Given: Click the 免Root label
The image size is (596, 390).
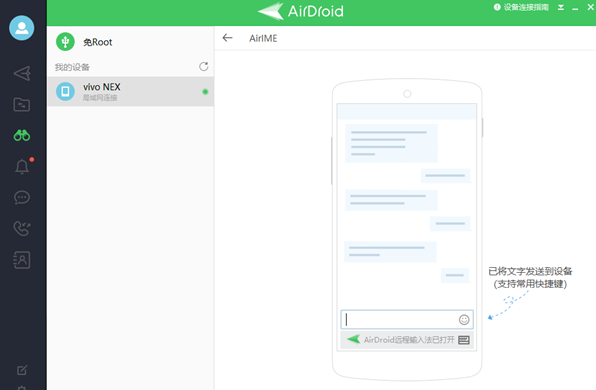Looking at the screenshot, I should click(98, 42).
